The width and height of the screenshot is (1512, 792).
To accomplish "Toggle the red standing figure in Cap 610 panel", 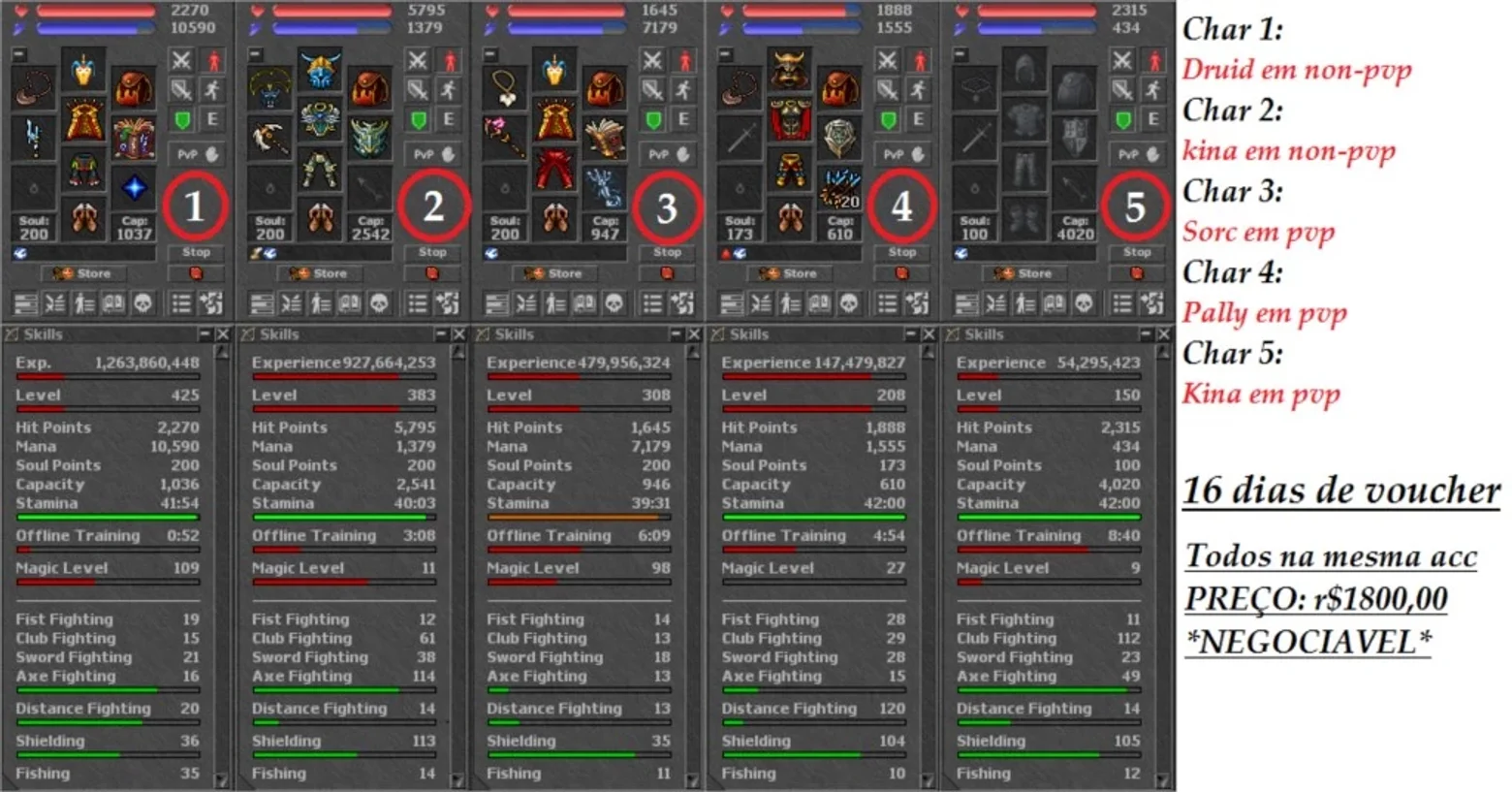I will click(x=920, y=61).
